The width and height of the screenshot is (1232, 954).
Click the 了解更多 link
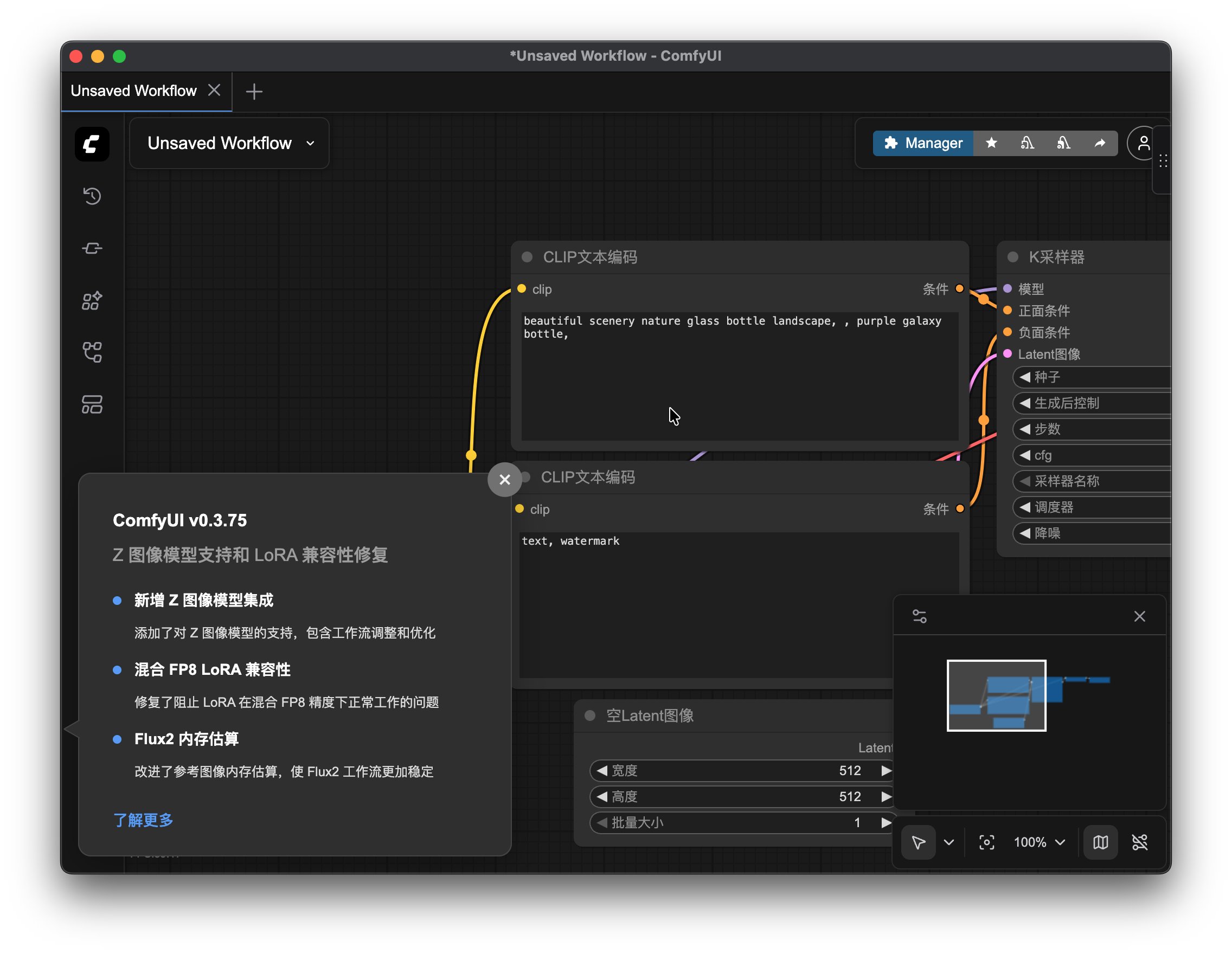(x=143, y=820)
